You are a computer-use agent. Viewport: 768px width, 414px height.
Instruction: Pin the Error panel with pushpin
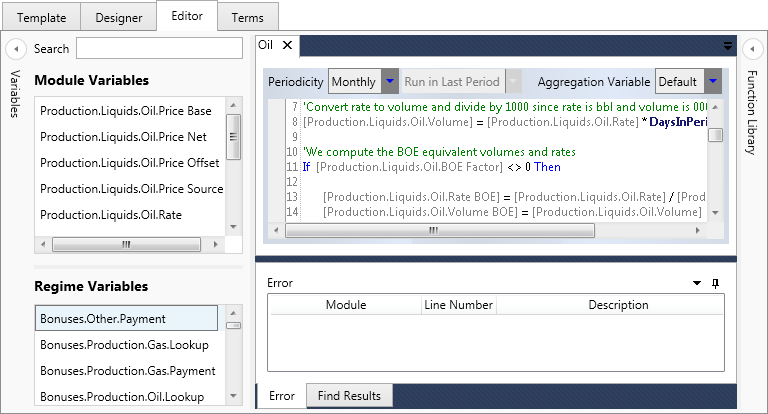click(716, 283)
